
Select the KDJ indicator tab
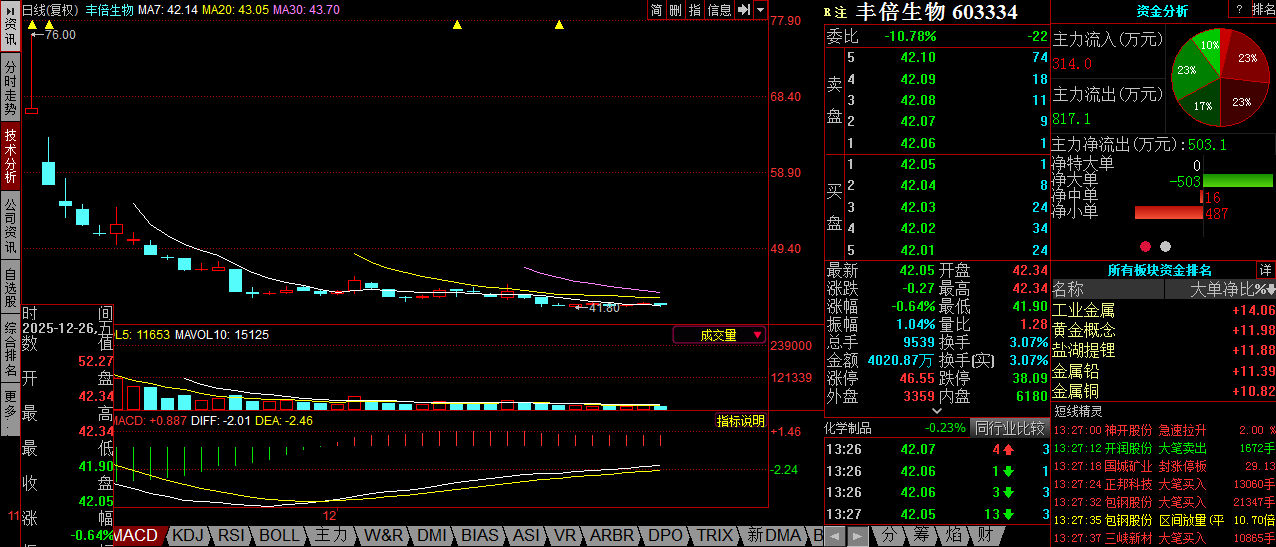coord(188,536)
